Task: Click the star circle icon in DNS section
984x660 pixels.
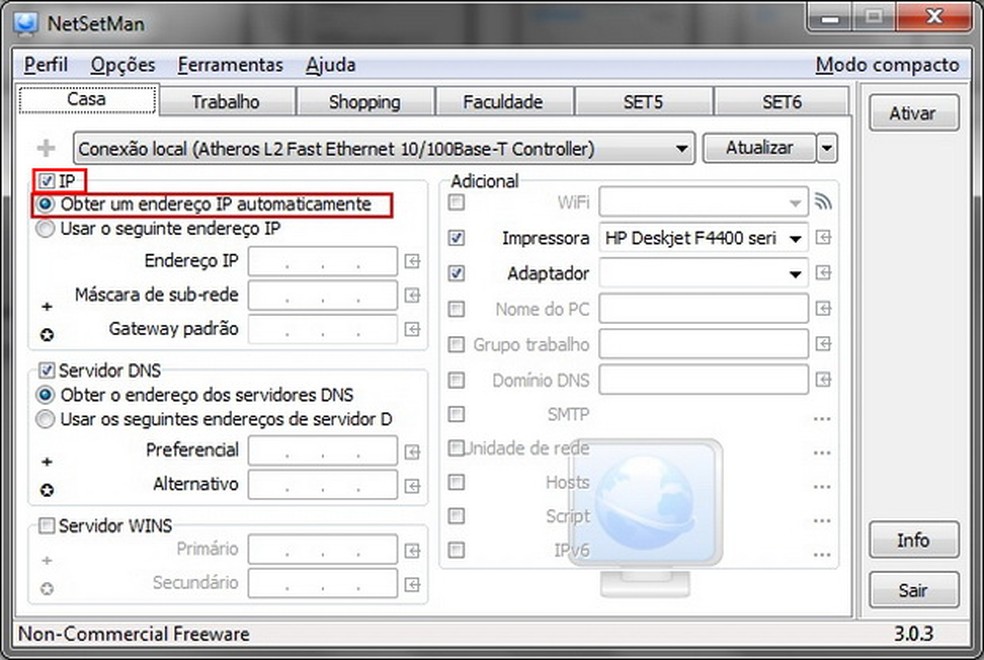Action: pyautogui.click(x=46, y=490)
